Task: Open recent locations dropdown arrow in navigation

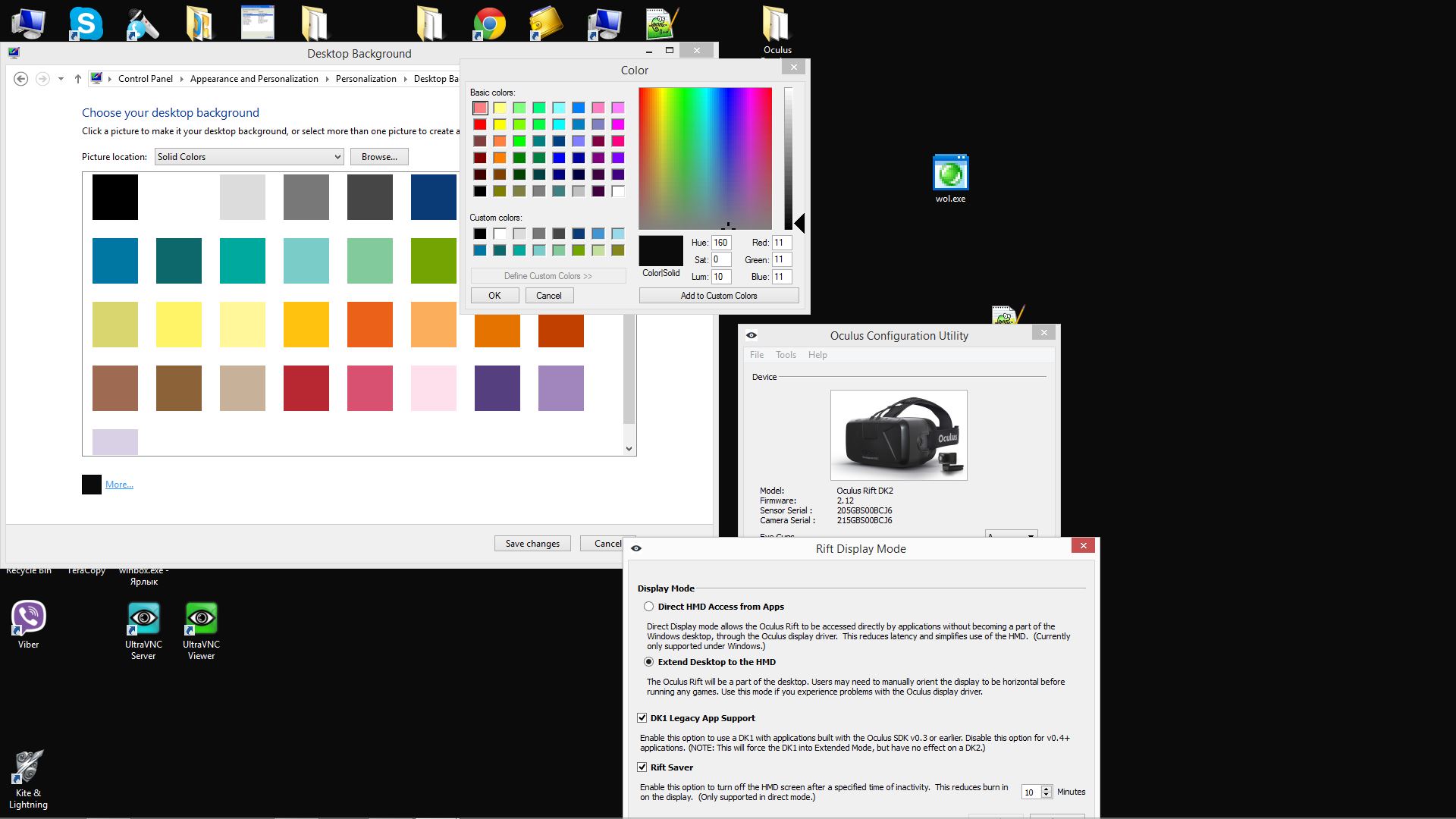Action: point(61,79)
